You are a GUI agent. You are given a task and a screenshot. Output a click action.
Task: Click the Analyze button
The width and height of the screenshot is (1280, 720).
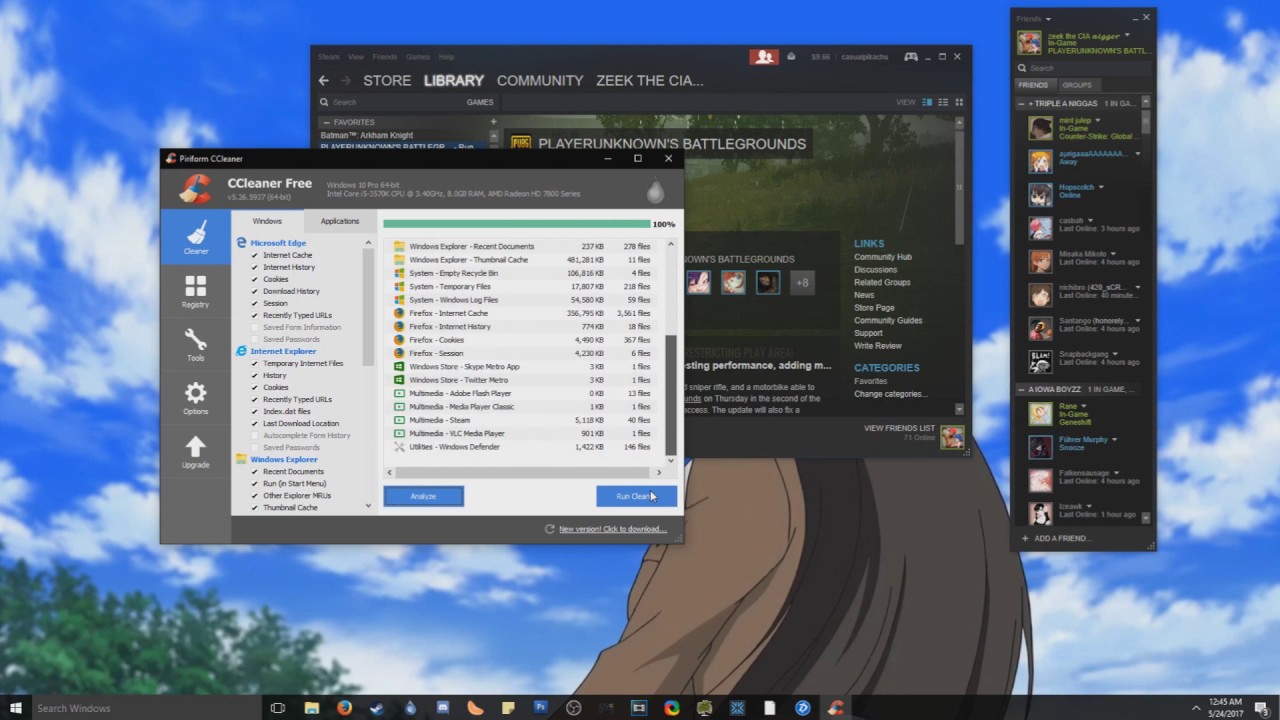tap(423, 496)
